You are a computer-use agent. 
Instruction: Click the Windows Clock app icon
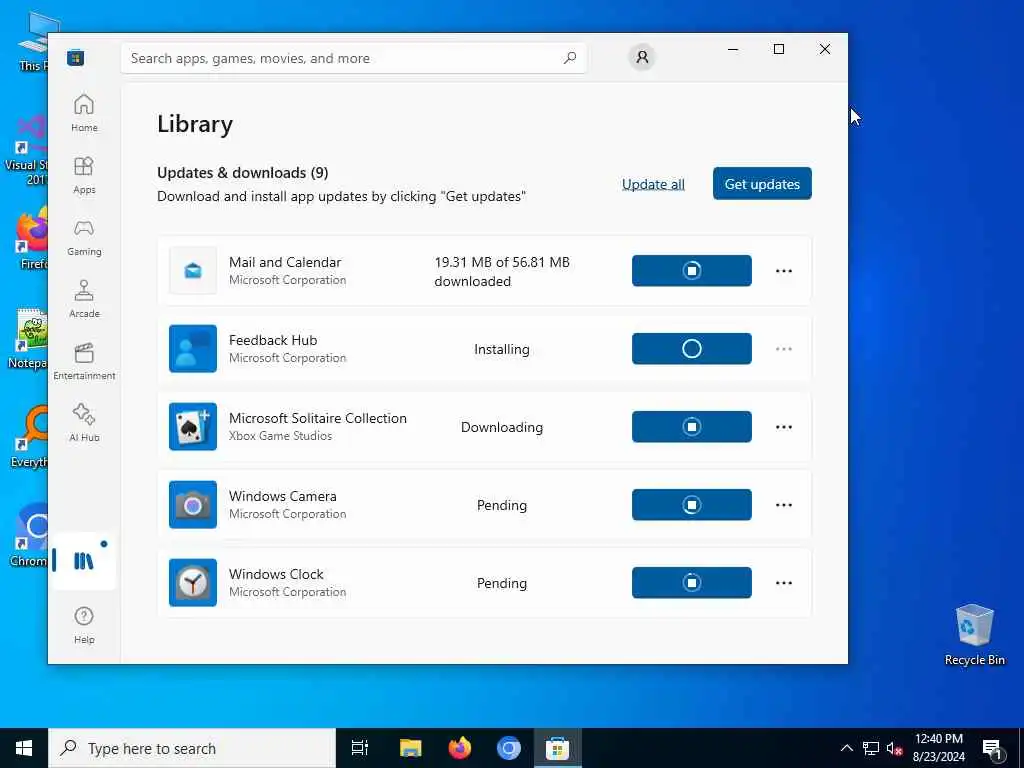point(193,583)
